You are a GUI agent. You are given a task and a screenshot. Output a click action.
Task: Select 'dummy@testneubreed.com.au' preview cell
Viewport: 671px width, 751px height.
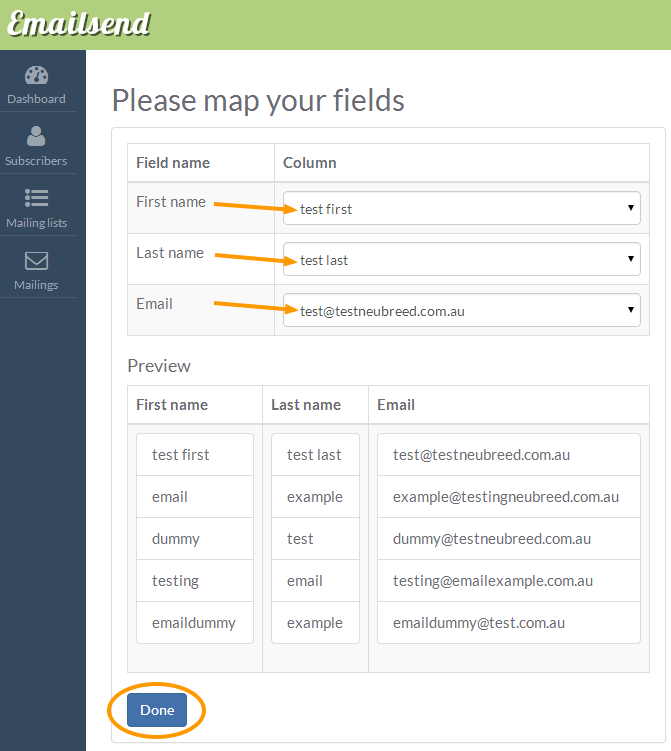pyautogui.click(x=509, y=539)
